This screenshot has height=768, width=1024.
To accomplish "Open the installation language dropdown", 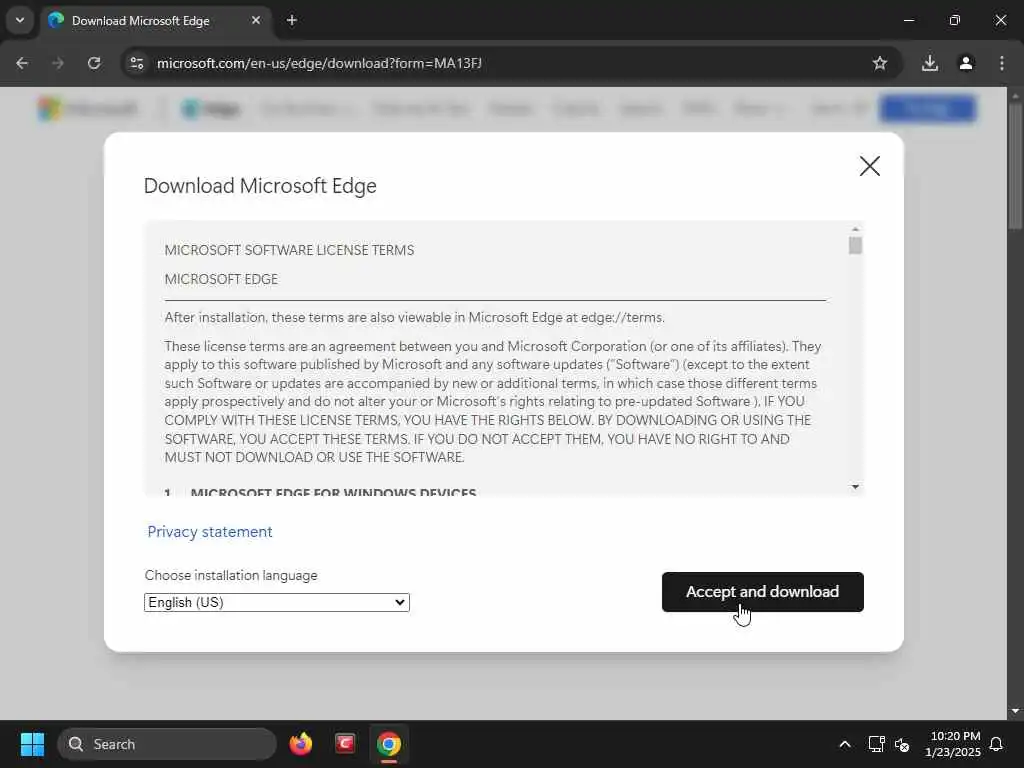I will 277,602.
